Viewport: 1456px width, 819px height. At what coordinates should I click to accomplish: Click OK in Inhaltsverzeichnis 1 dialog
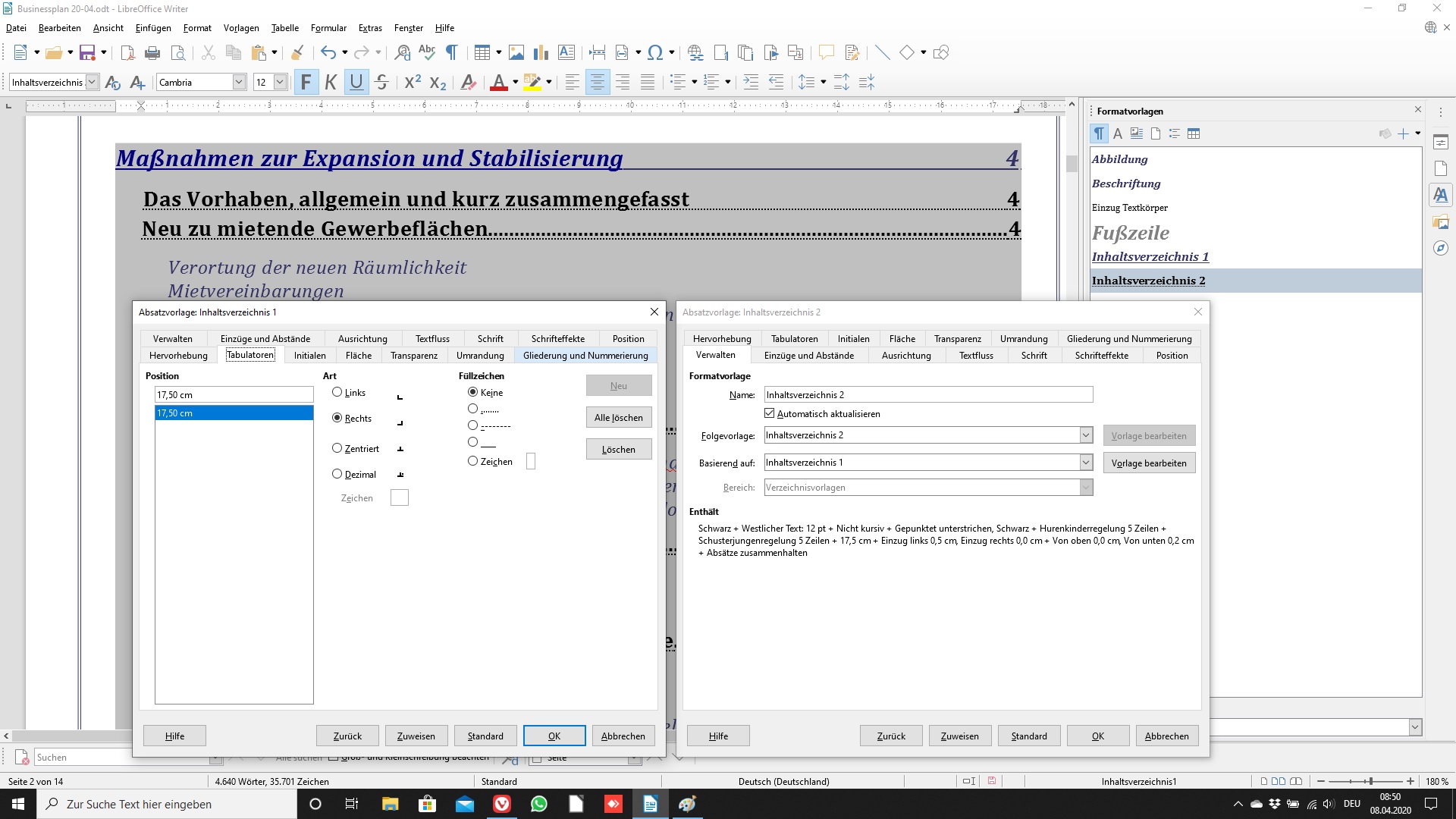(554, 736)
